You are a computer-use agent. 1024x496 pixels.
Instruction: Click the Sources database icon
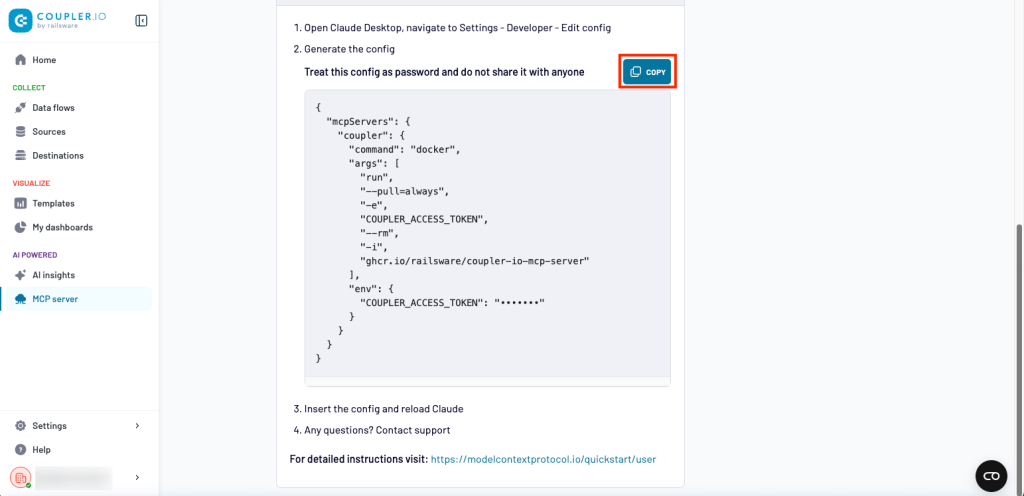click(x=20, y=132)
